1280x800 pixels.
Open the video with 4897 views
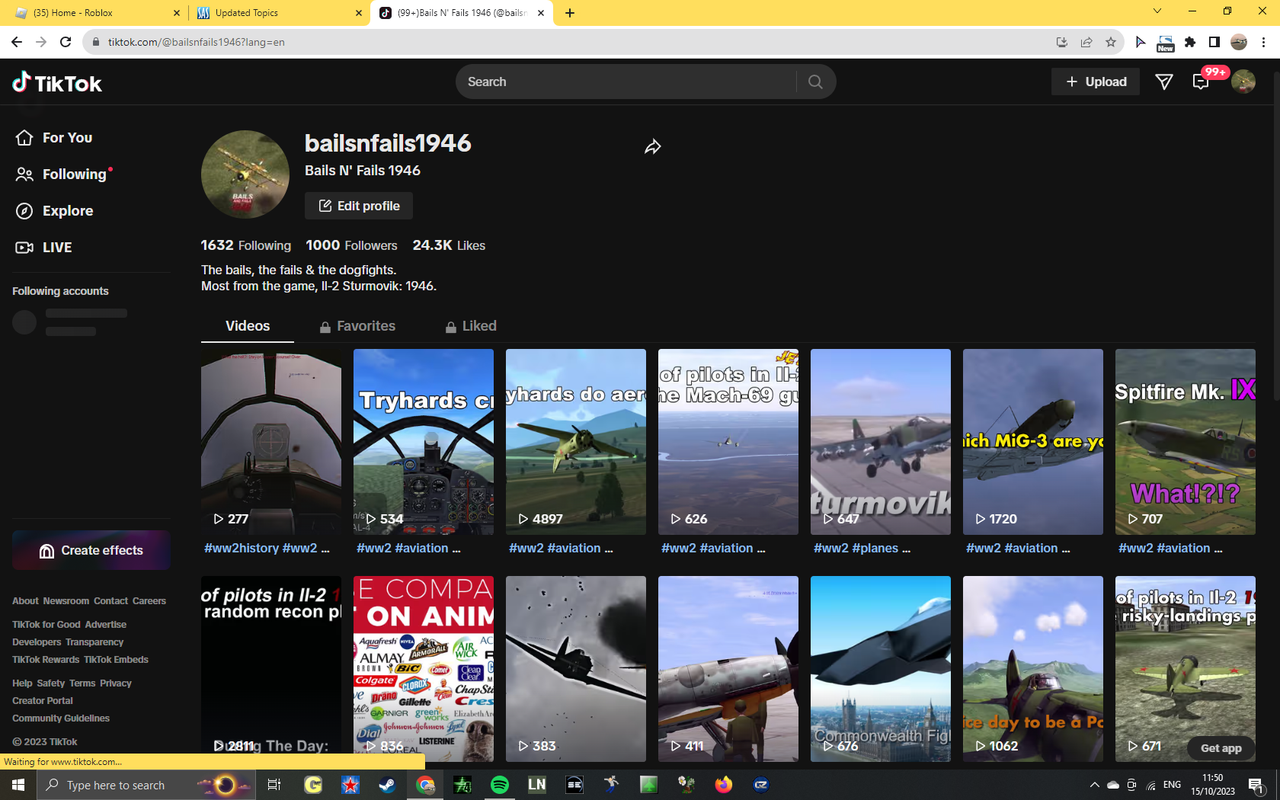576,442
